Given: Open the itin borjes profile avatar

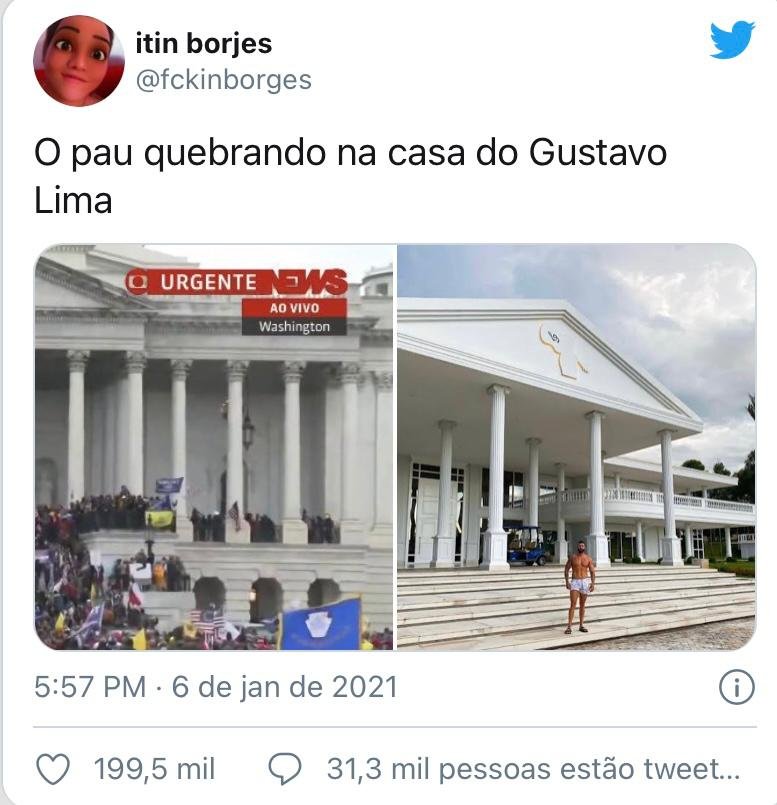Looking at the screenshot, I should pos(79,61).
